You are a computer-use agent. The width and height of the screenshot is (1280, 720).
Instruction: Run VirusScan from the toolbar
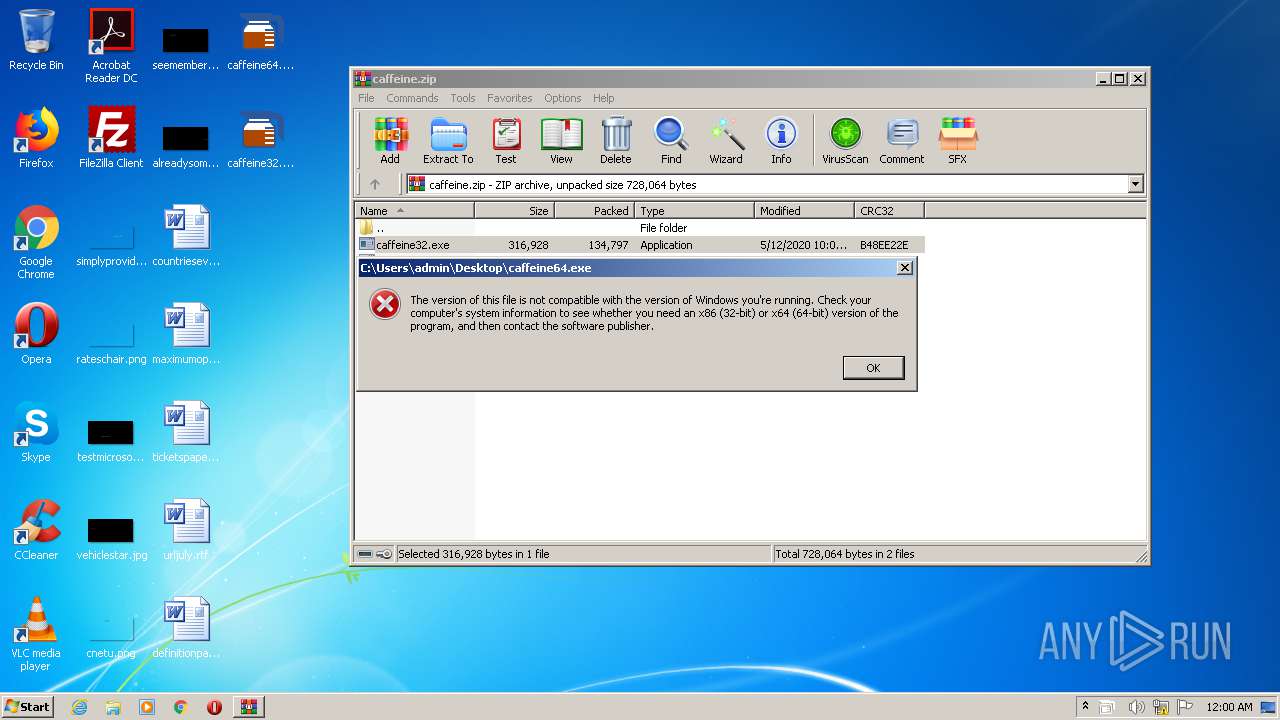pos(845,141)
